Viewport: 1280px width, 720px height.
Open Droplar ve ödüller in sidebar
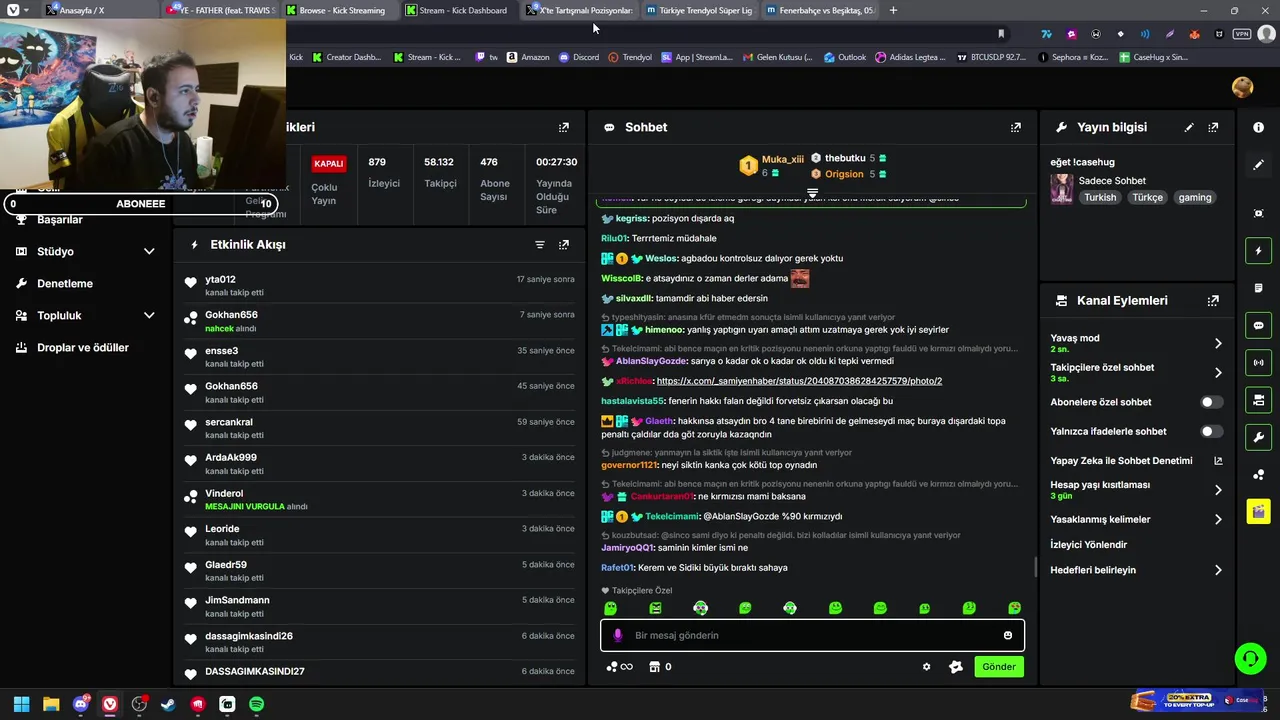[83, 347]
